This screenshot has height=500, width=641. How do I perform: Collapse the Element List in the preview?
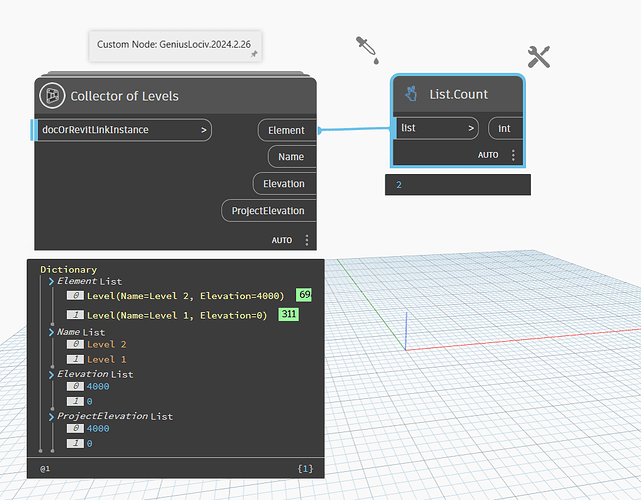(x=51, y=281)
